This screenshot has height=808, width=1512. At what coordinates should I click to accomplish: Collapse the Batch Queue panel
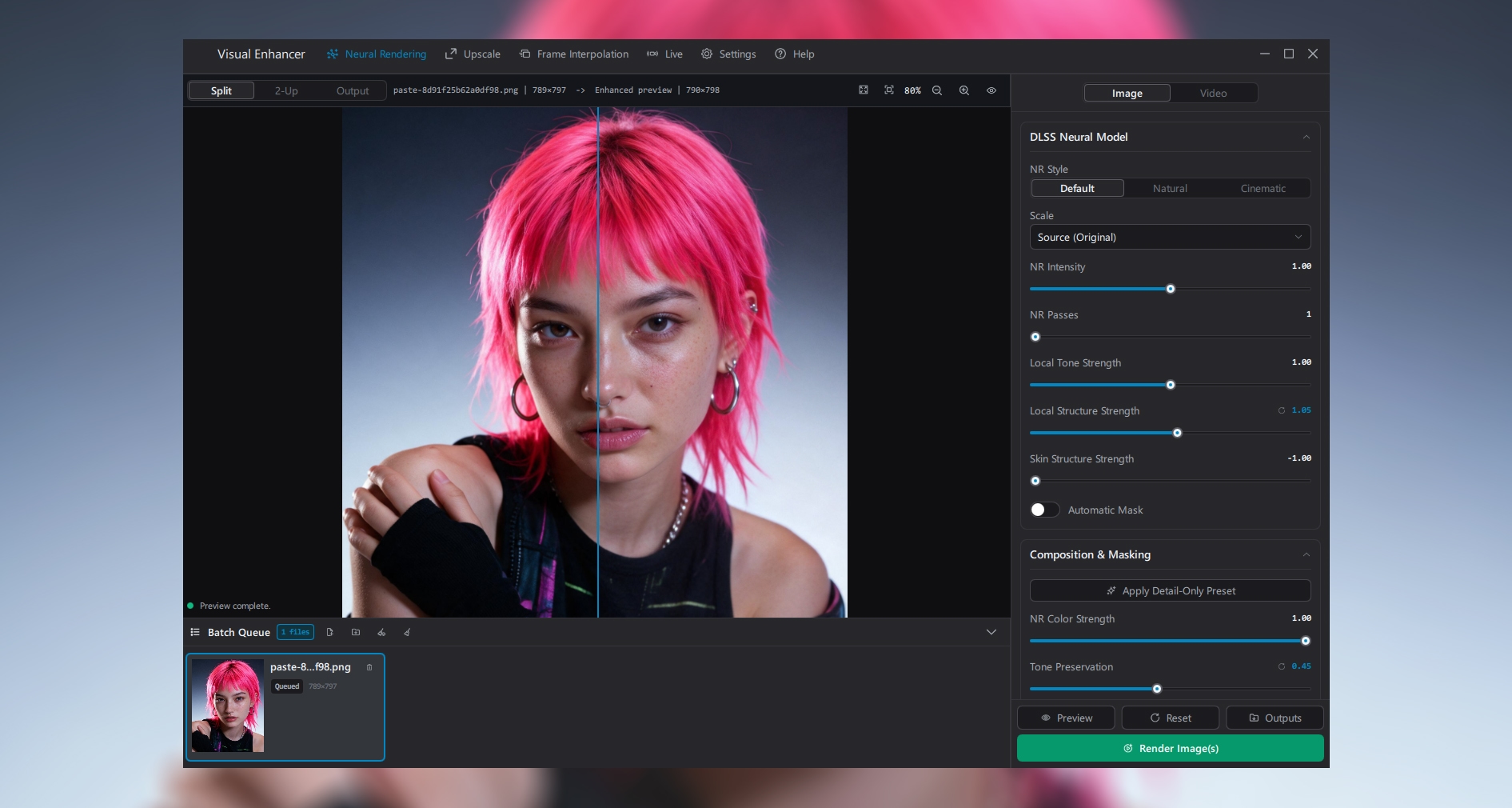point(991,632)
